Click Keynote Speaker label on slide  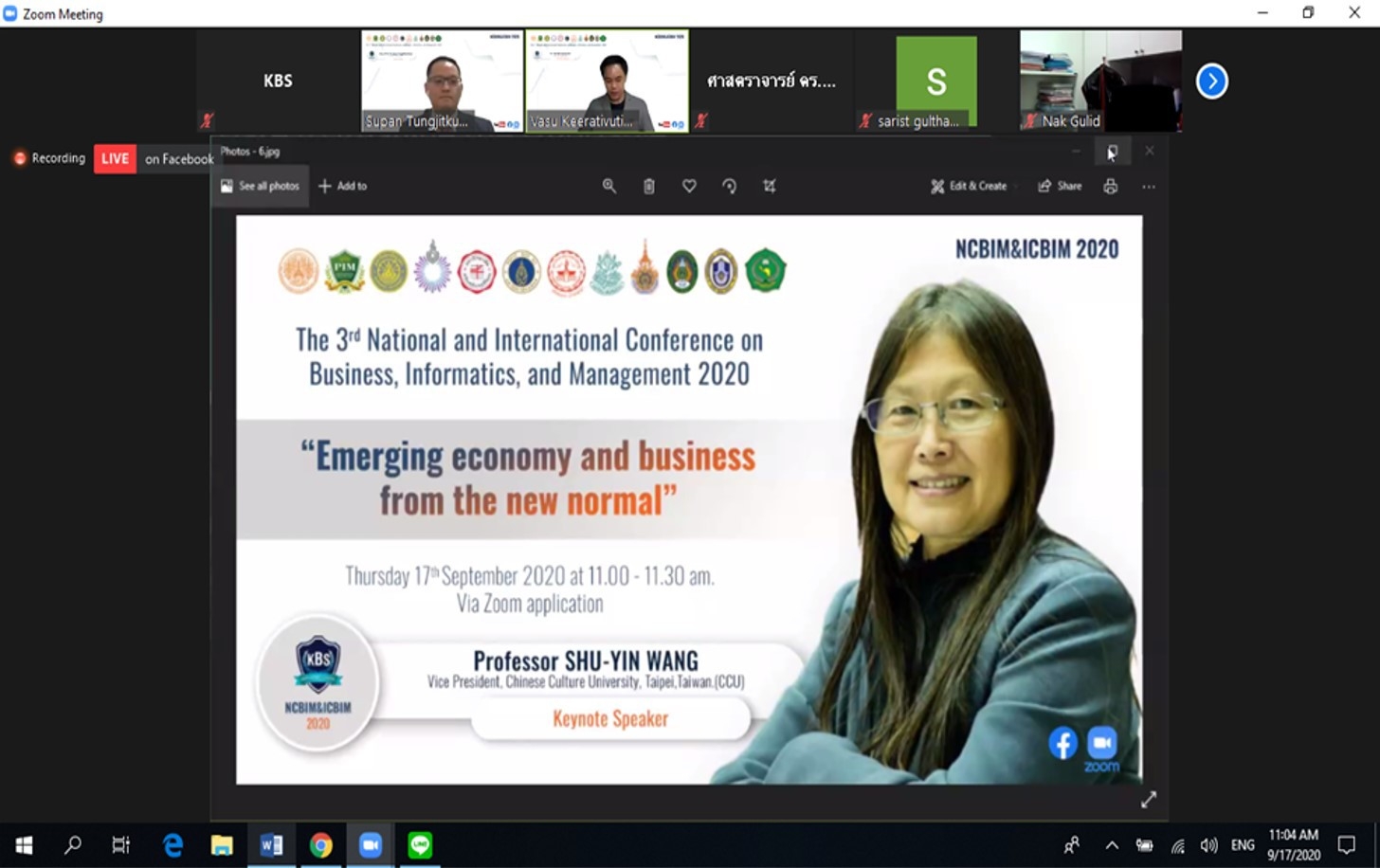(x=610, y=719)
